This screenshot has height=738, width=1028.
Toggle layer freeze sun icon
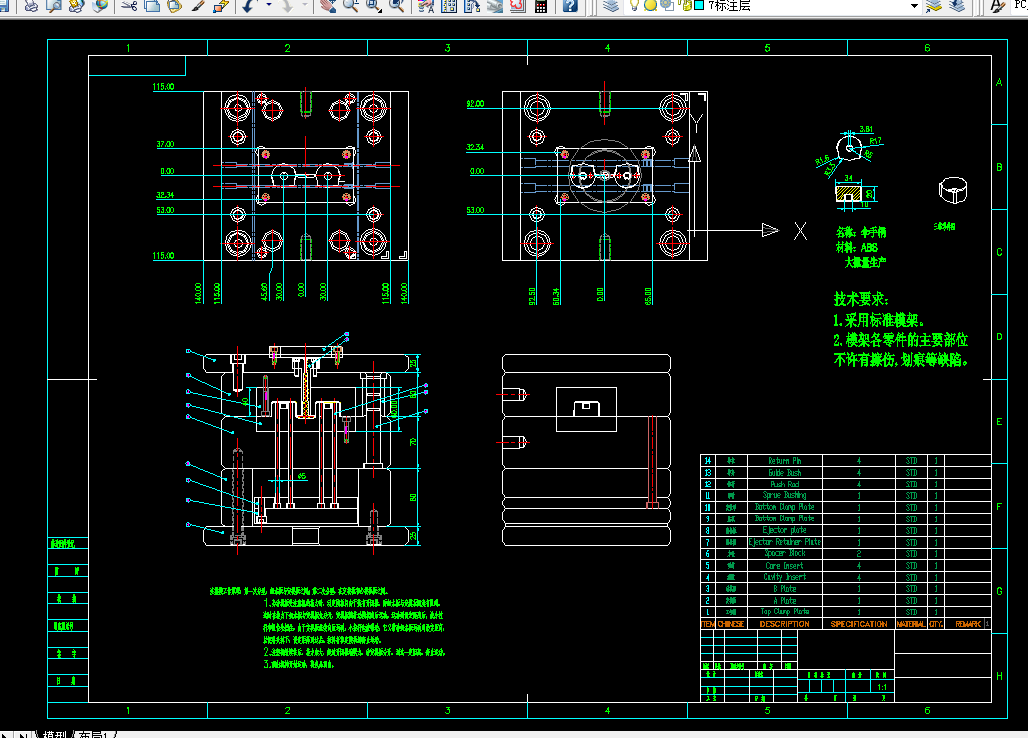point(650,6)
